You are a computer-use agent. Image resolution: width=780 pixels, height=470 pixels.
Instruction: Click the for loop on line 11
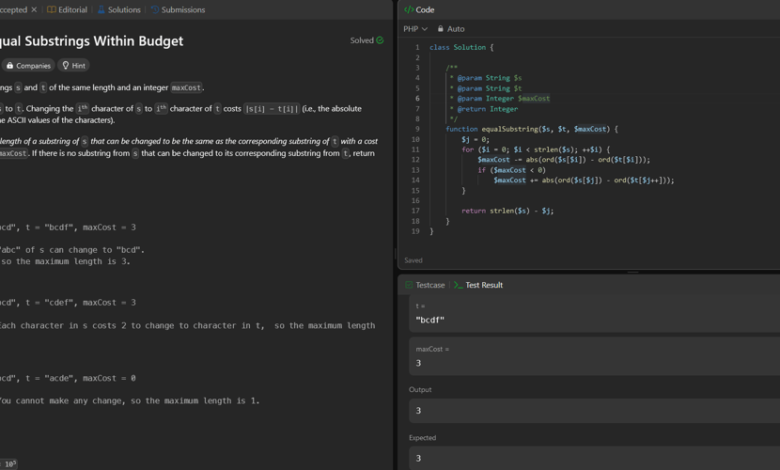click(x=535, y=149)
